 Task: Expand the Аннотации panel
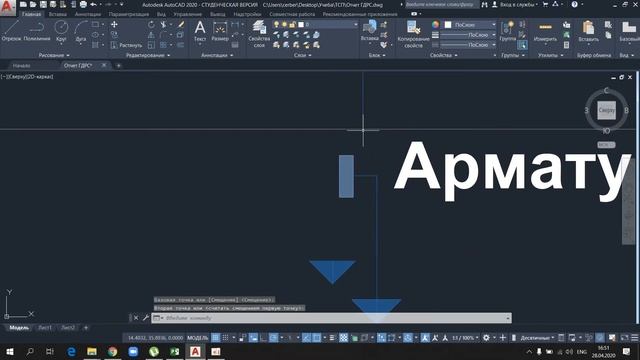click(x=217, y=55)
